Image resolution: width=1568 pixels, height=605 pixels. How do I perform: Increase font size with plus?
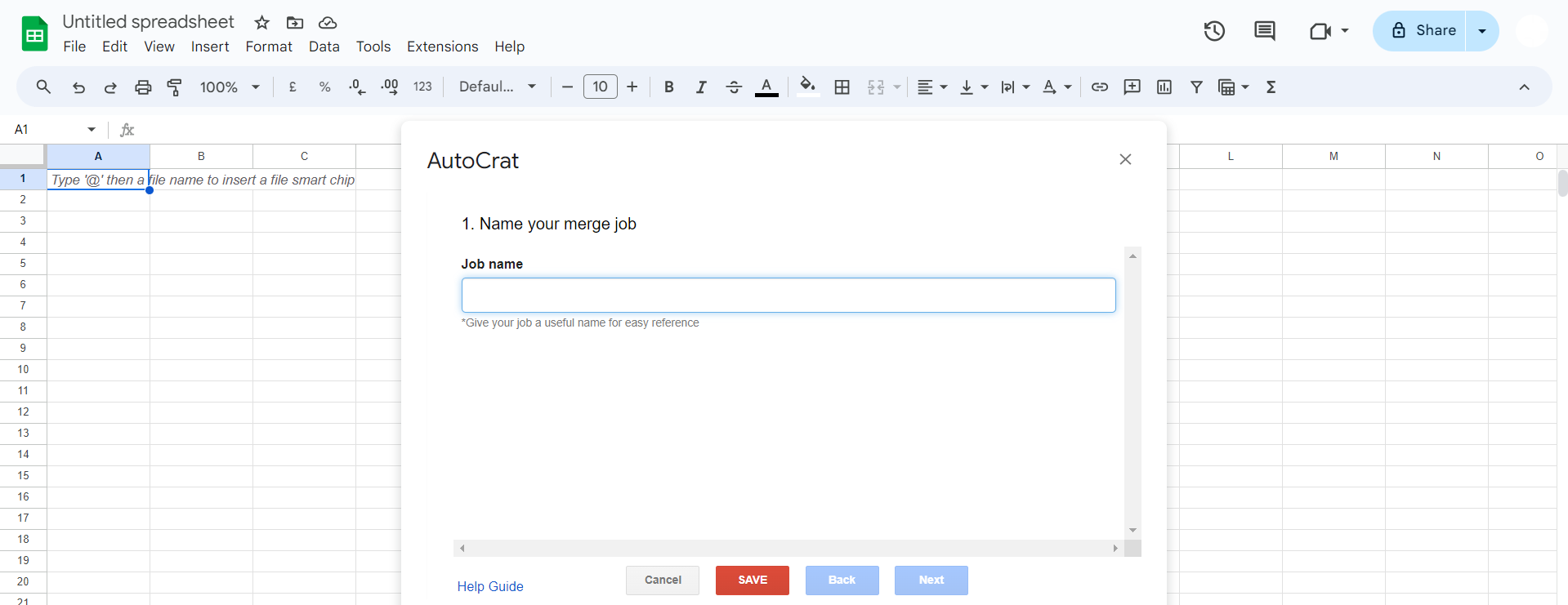[x=632, y=87]
